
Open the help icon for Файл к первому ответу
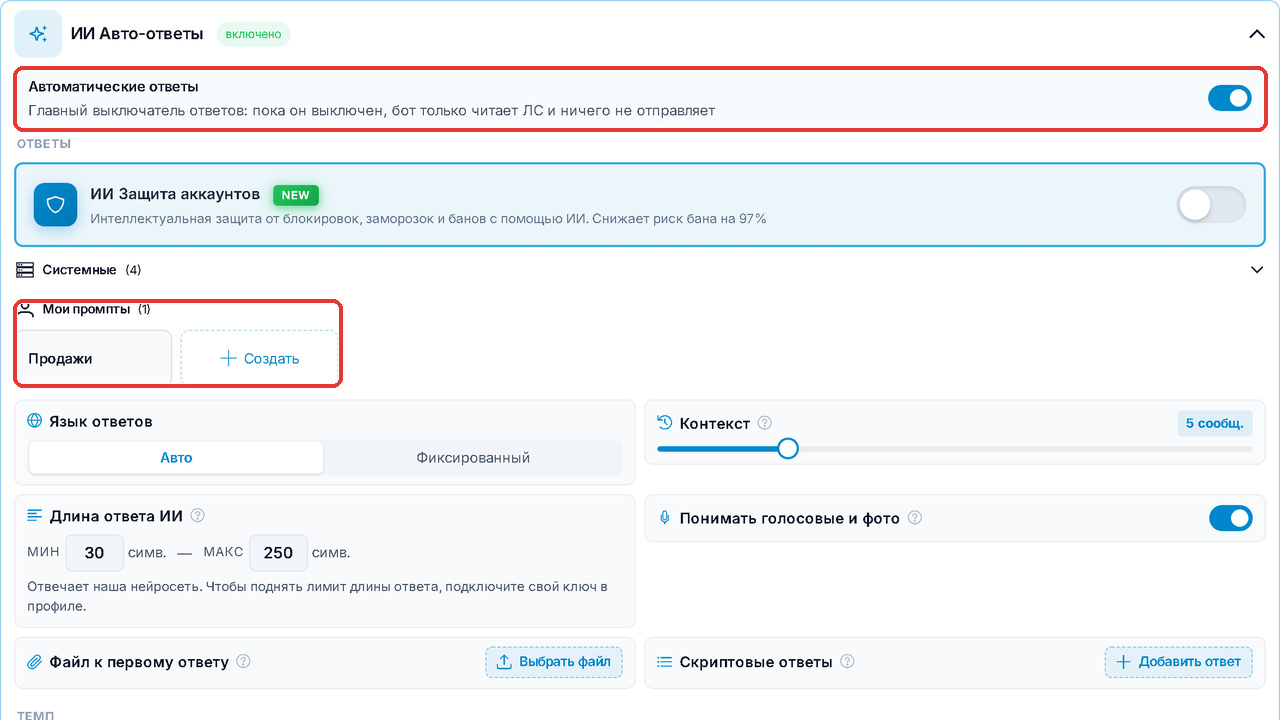coord(243,662)
